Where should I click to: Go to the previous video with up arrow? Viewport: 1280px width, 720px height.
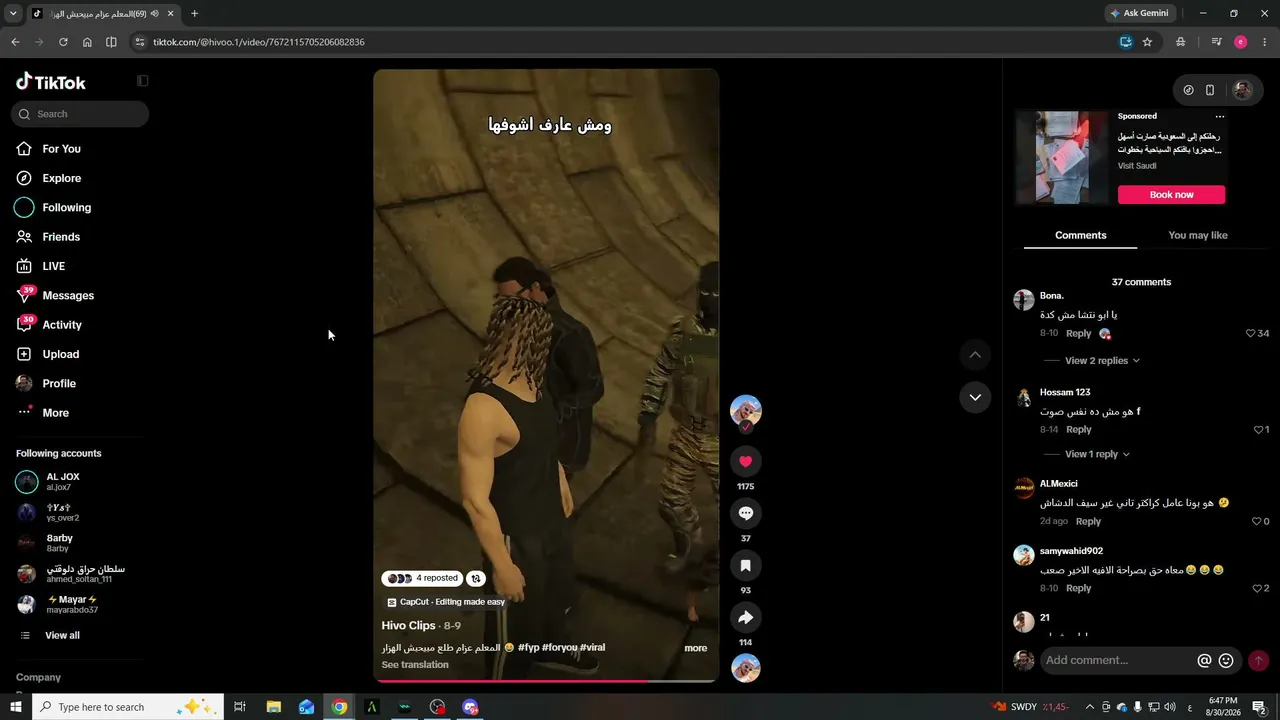point(975,355)
